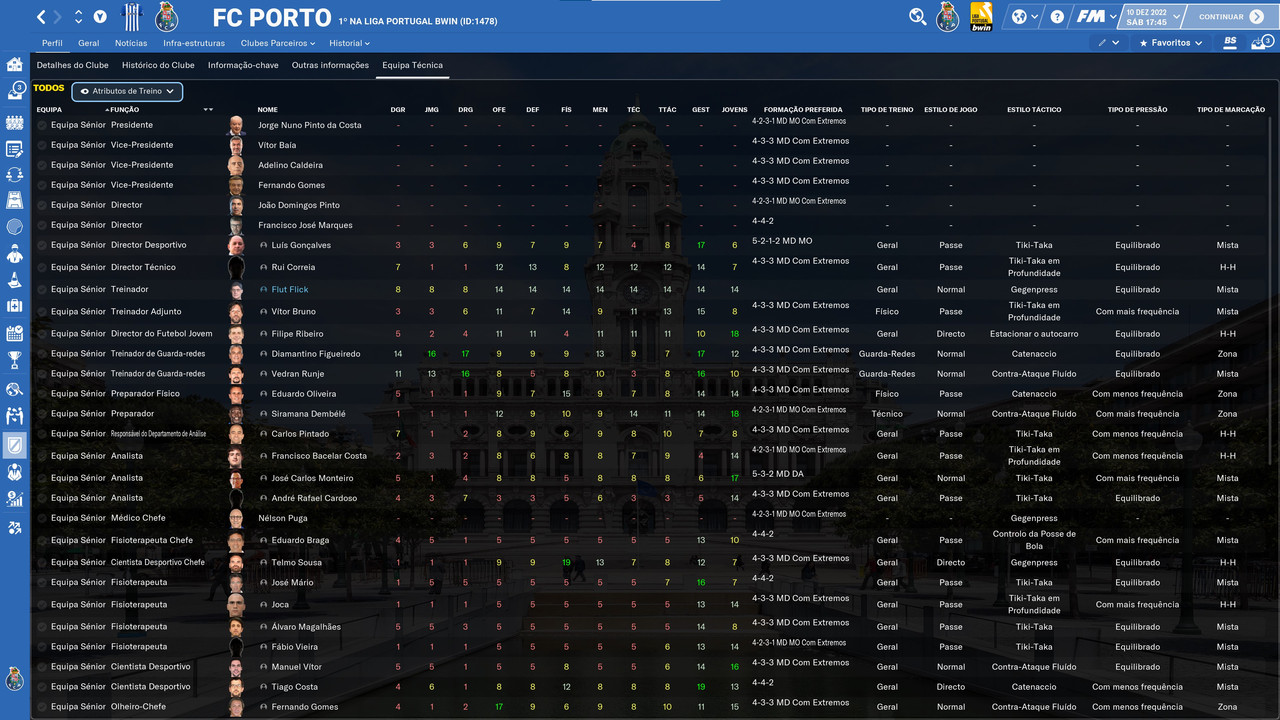Click Vítor Baía's face thumbnail
The height and width of the screenshot is (720, 1280).
pos(236,145)
